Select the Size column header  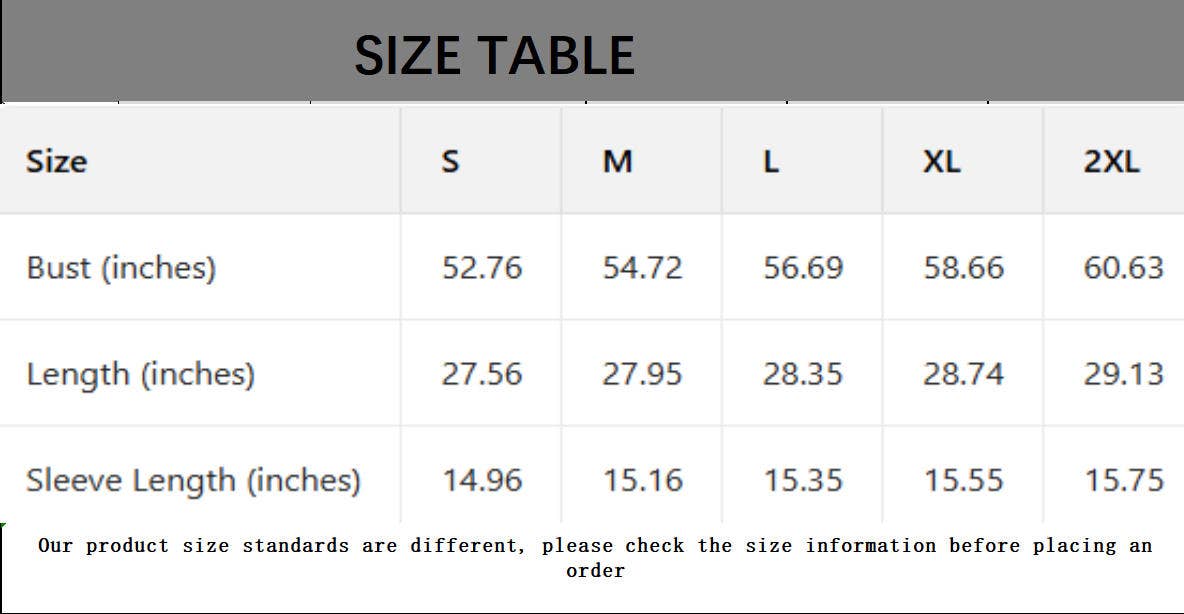pos(56,161)
